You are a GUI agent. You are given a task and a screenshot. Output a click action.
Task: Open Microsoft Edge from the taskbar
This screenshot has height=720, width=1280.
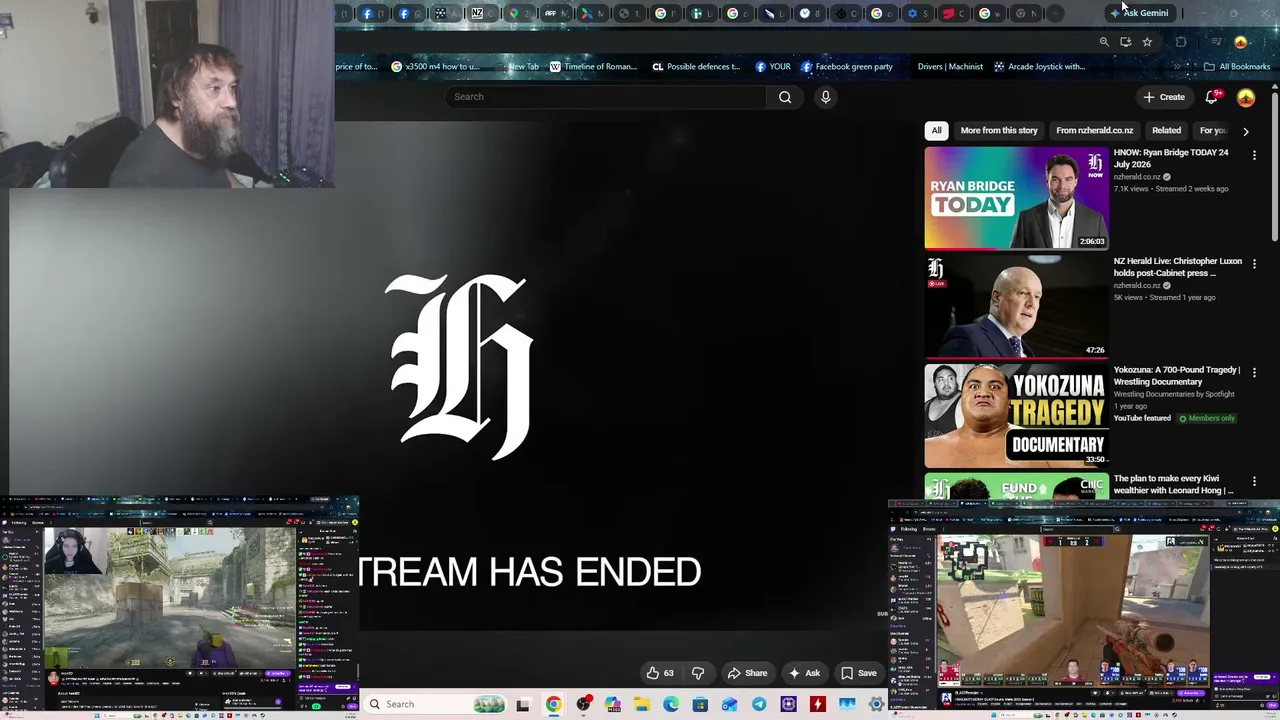[671, 704]
